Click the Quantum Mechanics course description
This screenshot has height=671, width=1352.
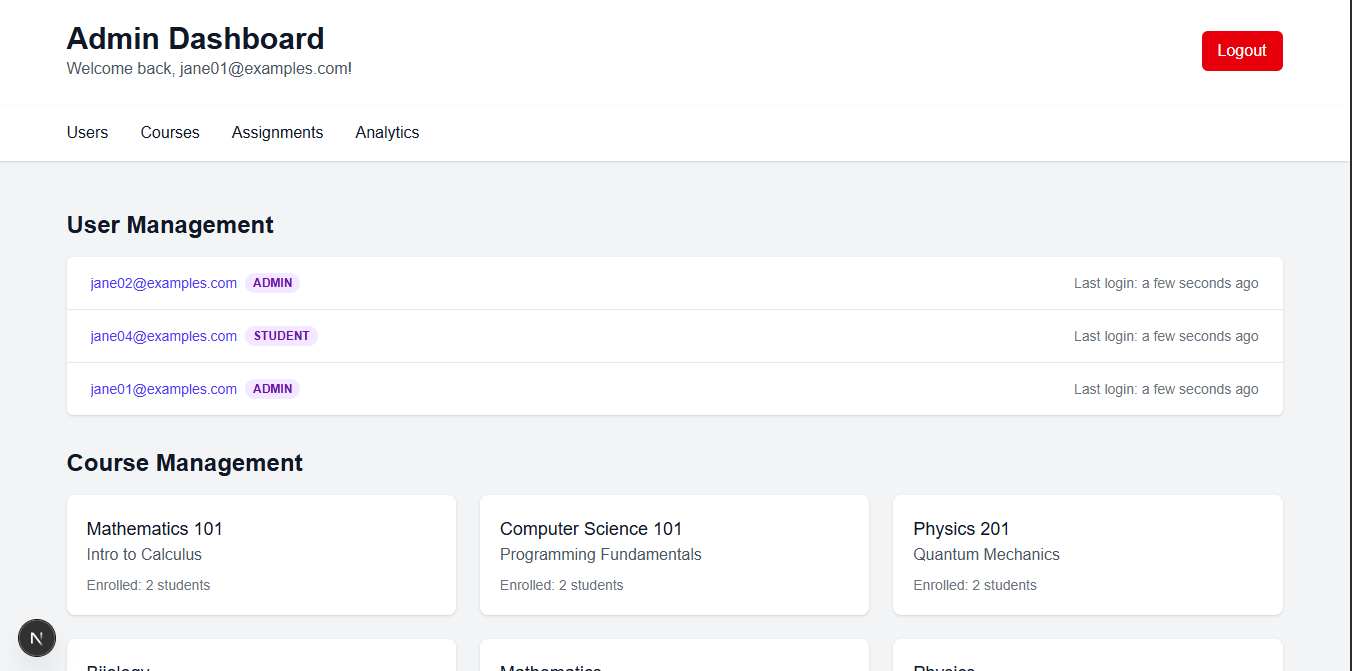(986, 554)
